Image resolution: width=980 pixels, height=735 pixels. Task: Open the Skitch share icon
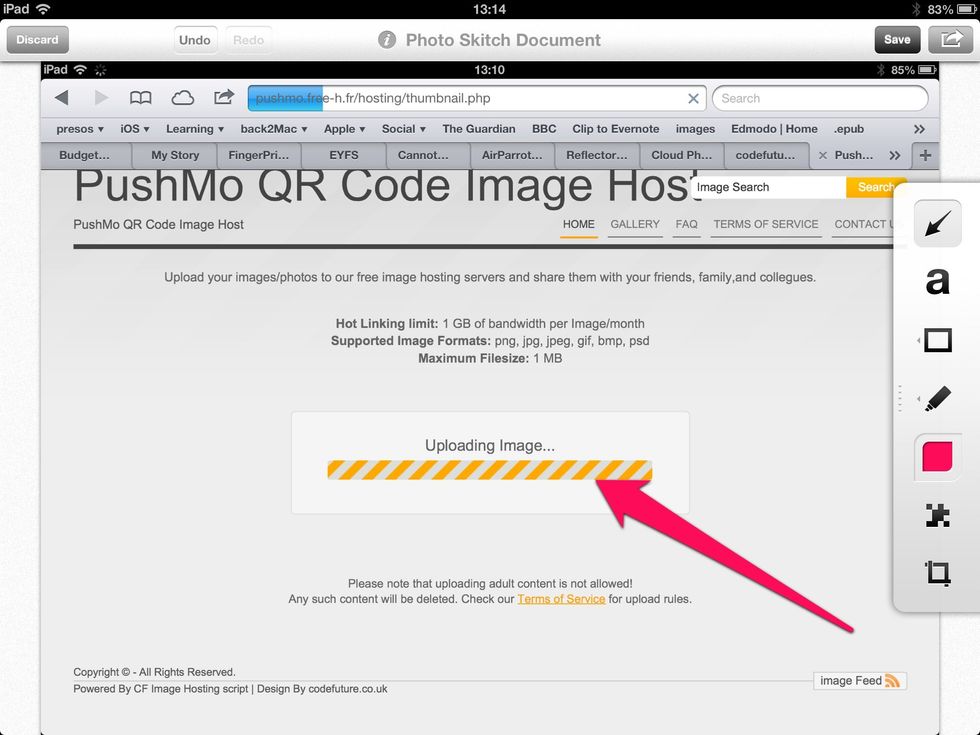[x=951, y=40]
